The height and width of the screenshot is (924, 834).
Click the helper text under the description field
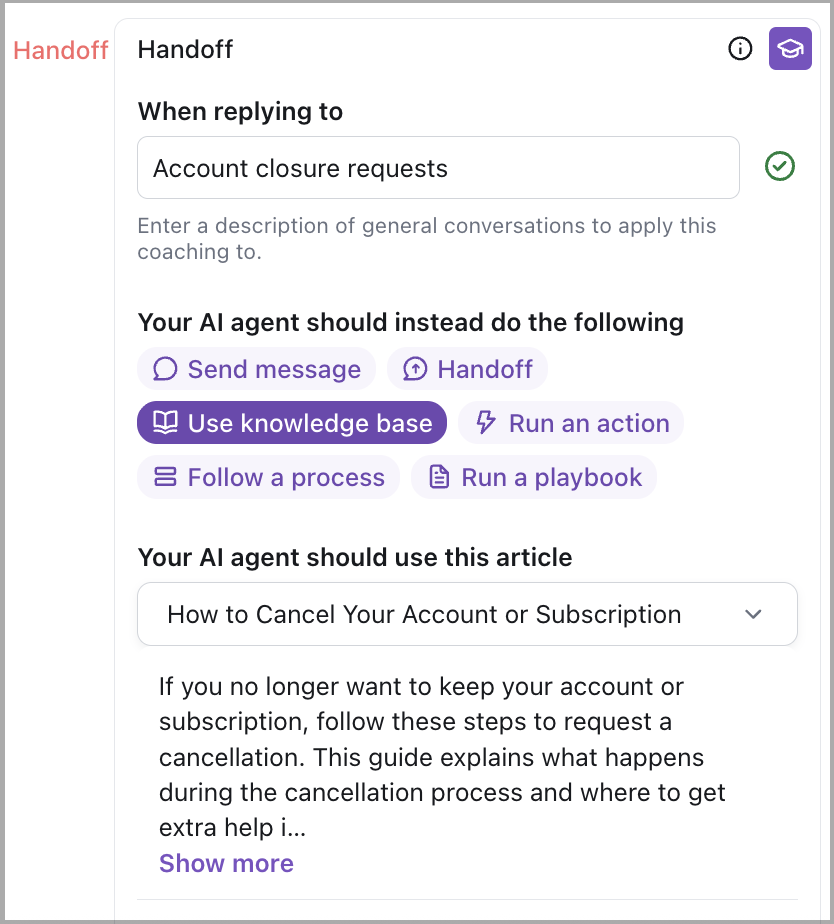(427, 238)
